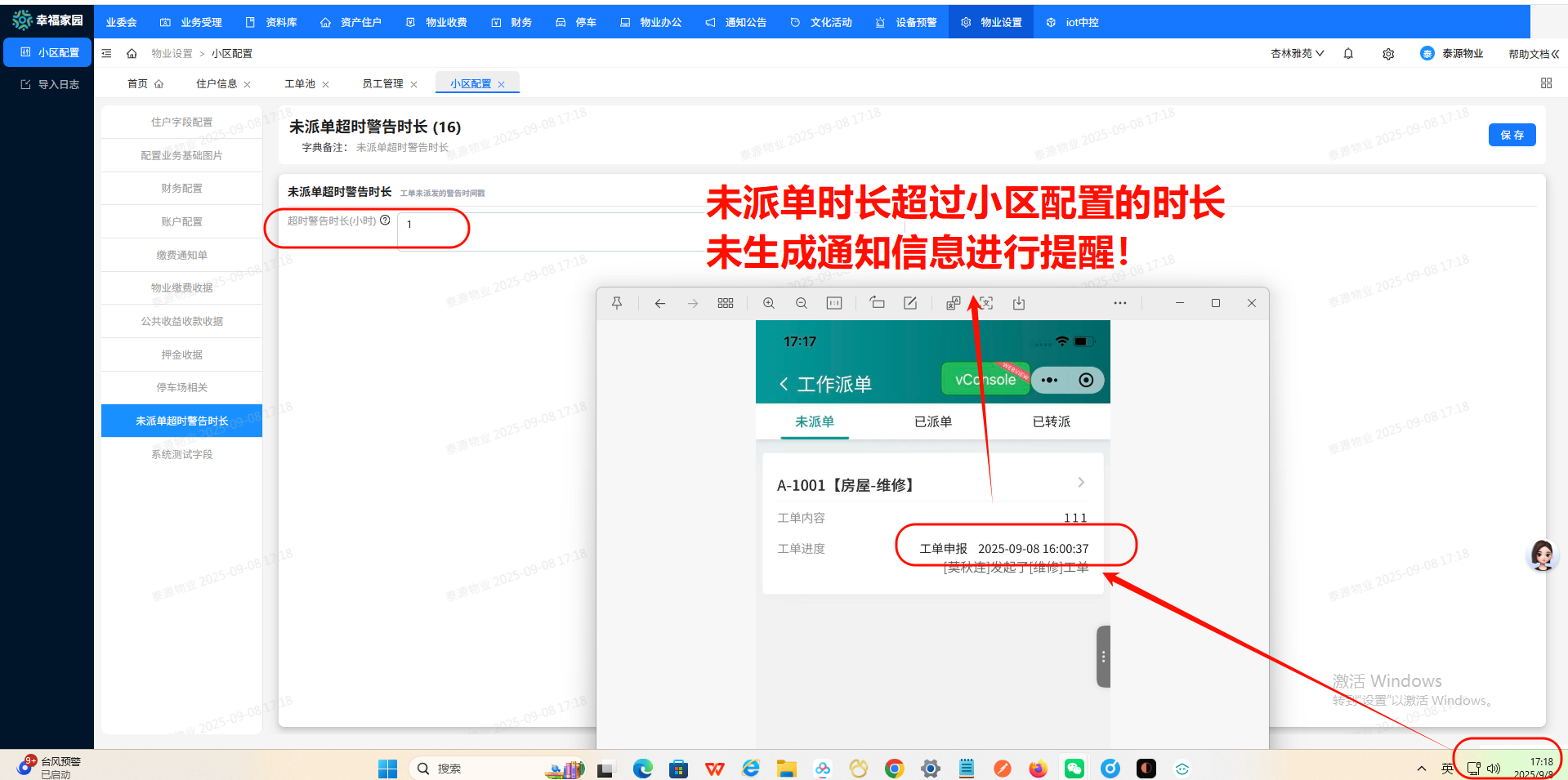Open the more options ellipsis in viewer
This screenshot has height=780, width=1568.
click(1119, 303)
